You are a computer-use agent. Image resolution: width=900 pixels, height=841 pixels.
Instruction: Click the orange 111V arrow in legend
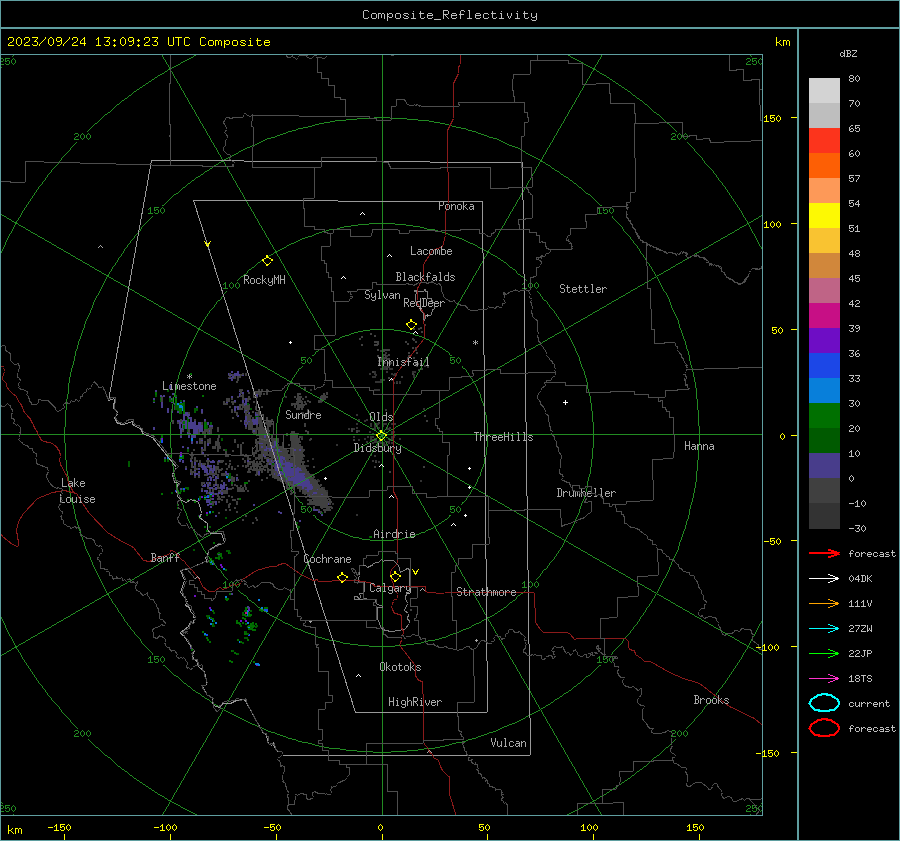[824, 603]
